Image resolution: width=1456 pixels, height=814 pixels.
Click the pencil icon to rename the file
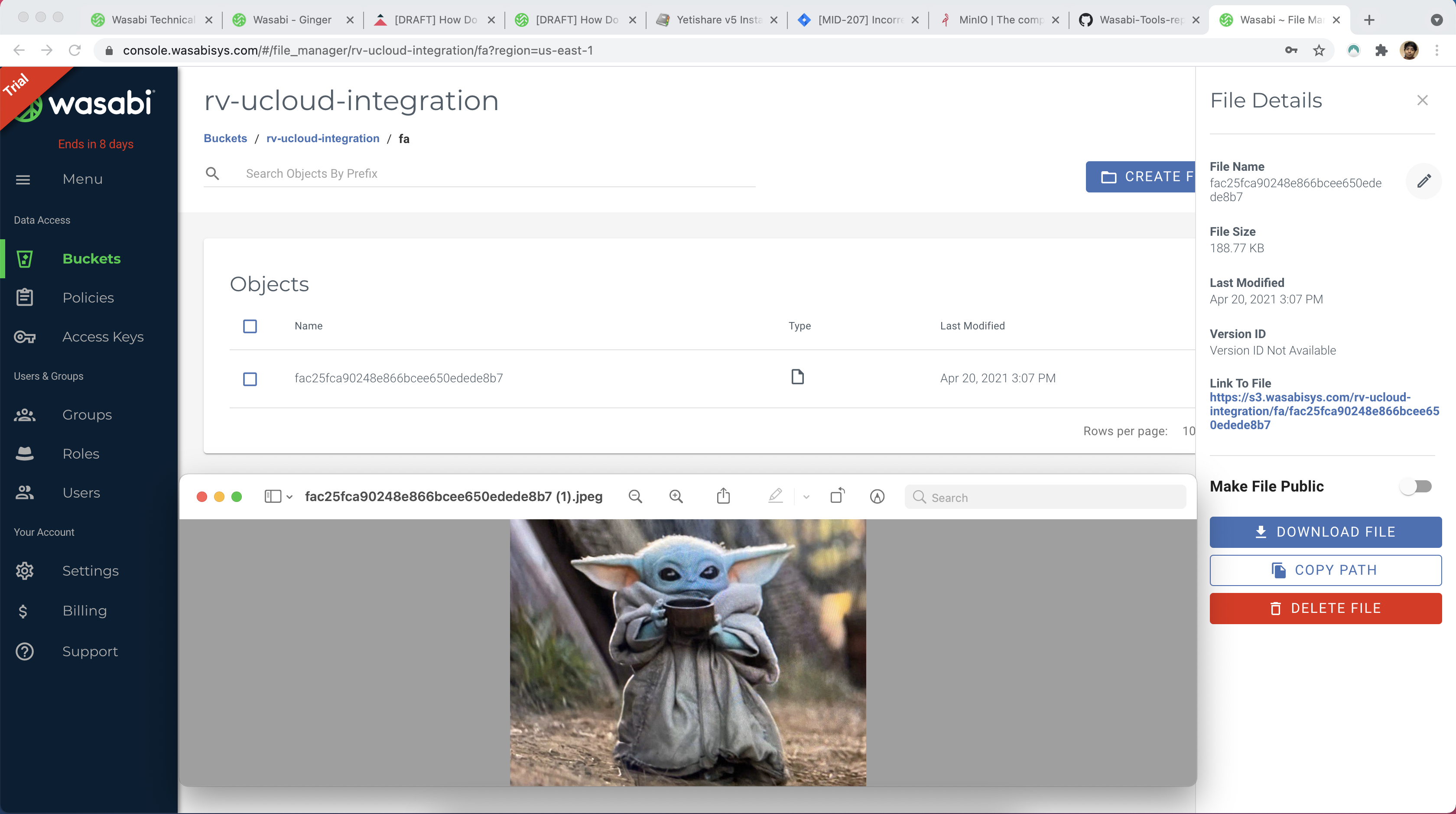[1424, 181]
